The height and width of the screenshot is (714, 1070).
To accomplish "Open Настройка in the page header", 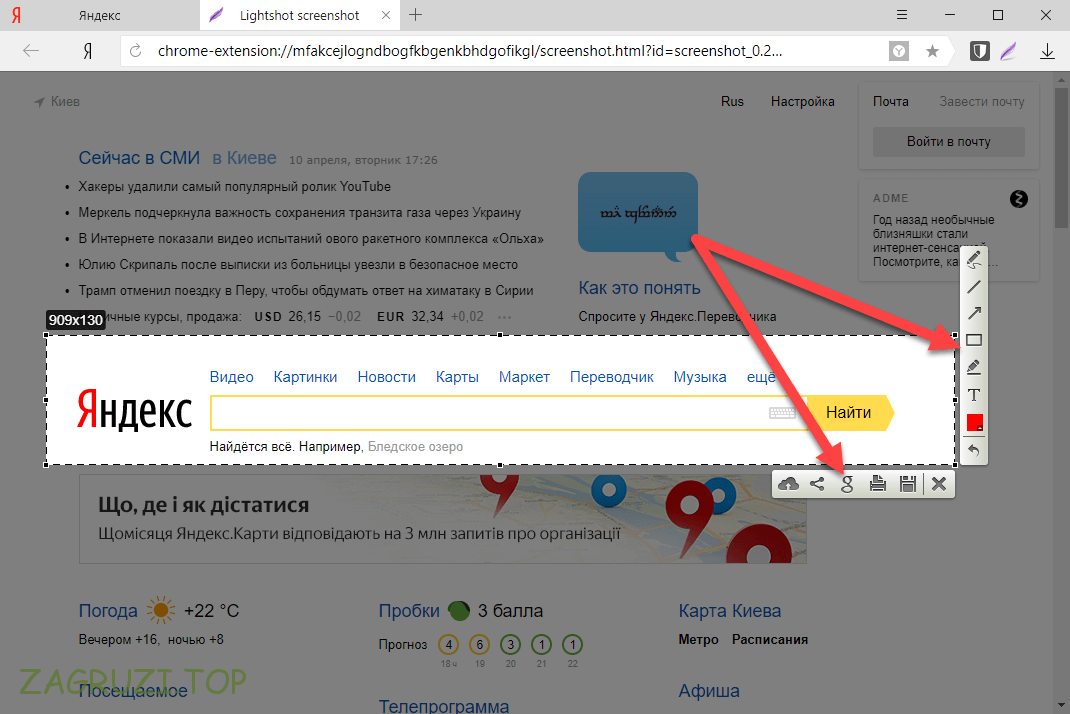I will pyautogui.click(x=802, y=101).
